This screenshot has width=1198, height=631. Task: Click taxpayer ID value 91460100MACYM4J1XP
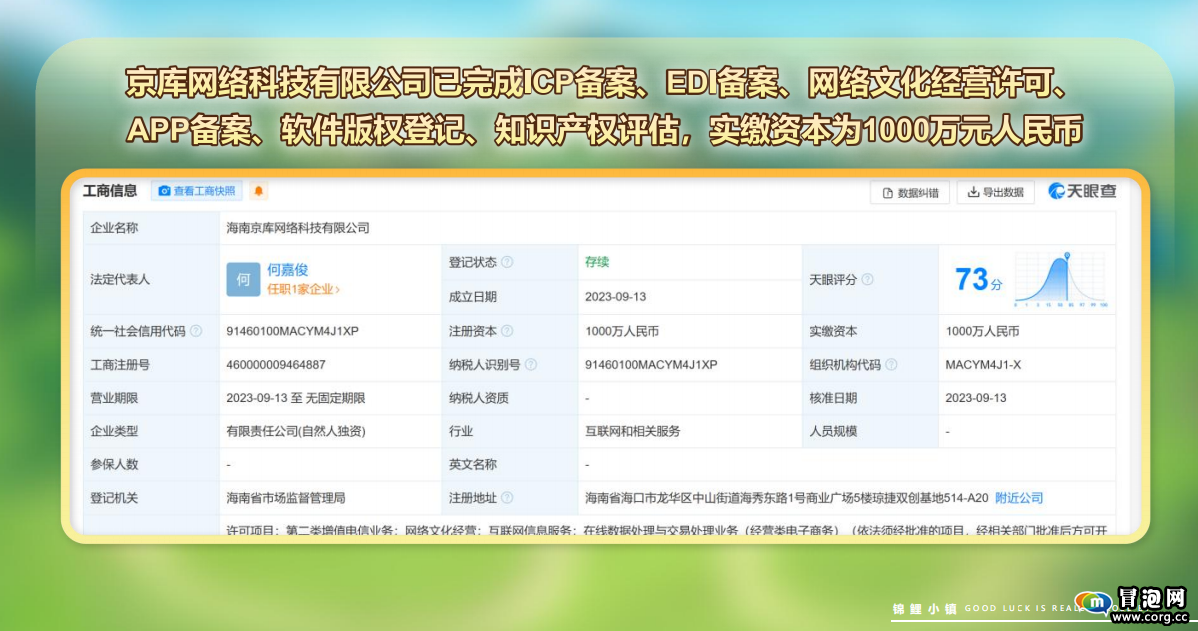pos(651,364)
